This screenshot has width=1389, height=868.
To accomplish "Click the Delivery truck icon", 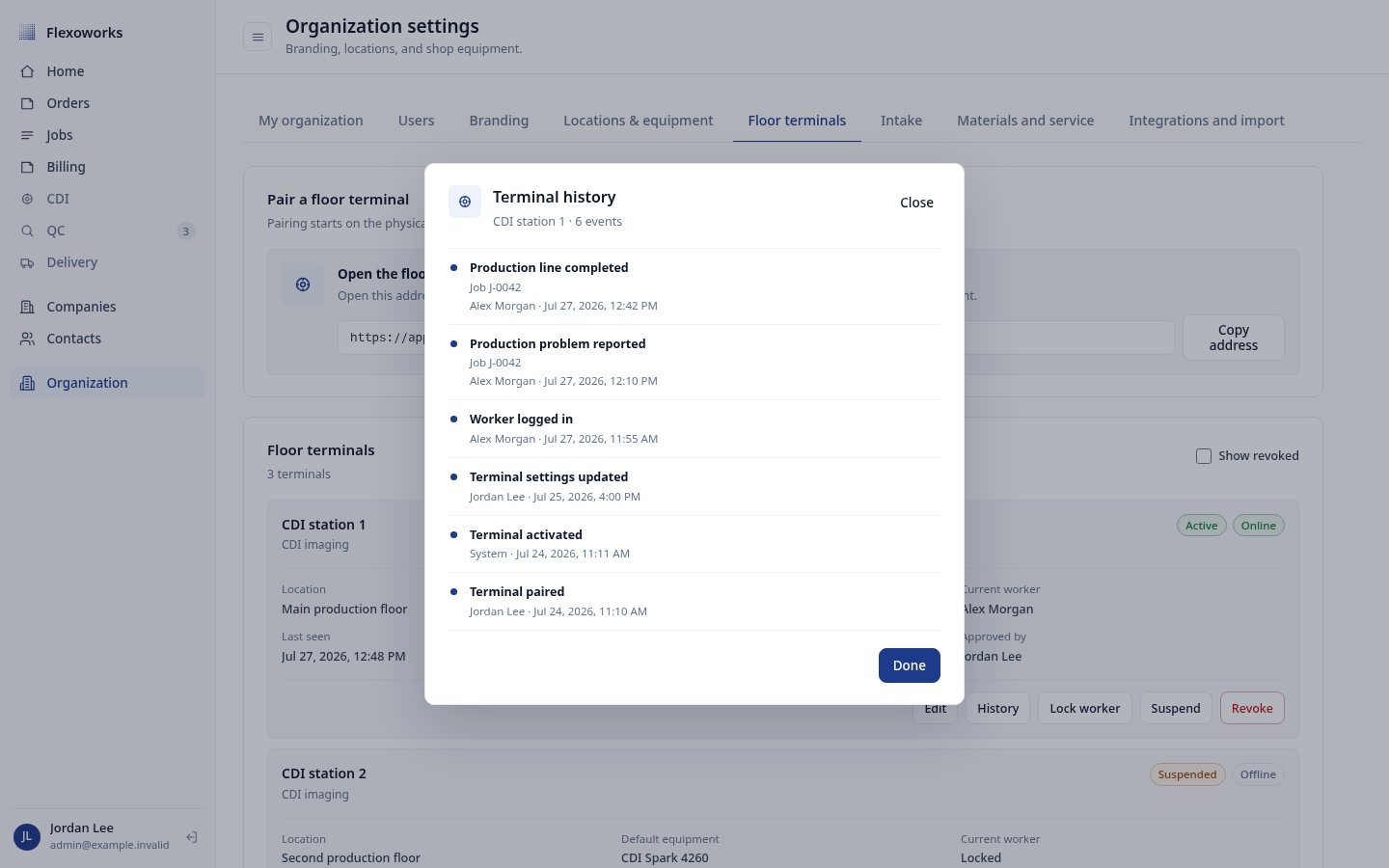I will pos(27,262).
